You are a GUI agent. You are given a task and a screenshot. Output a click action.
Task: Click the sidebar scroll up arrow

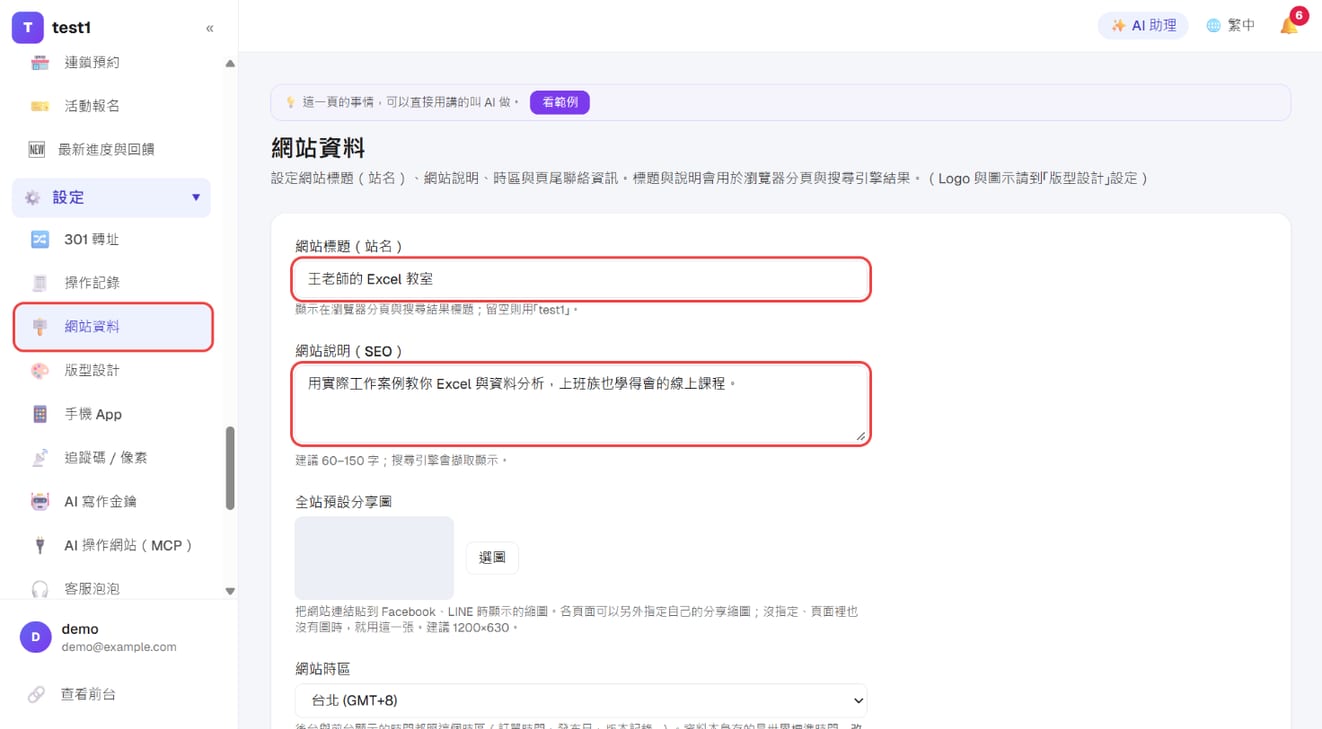pos(230,63)
